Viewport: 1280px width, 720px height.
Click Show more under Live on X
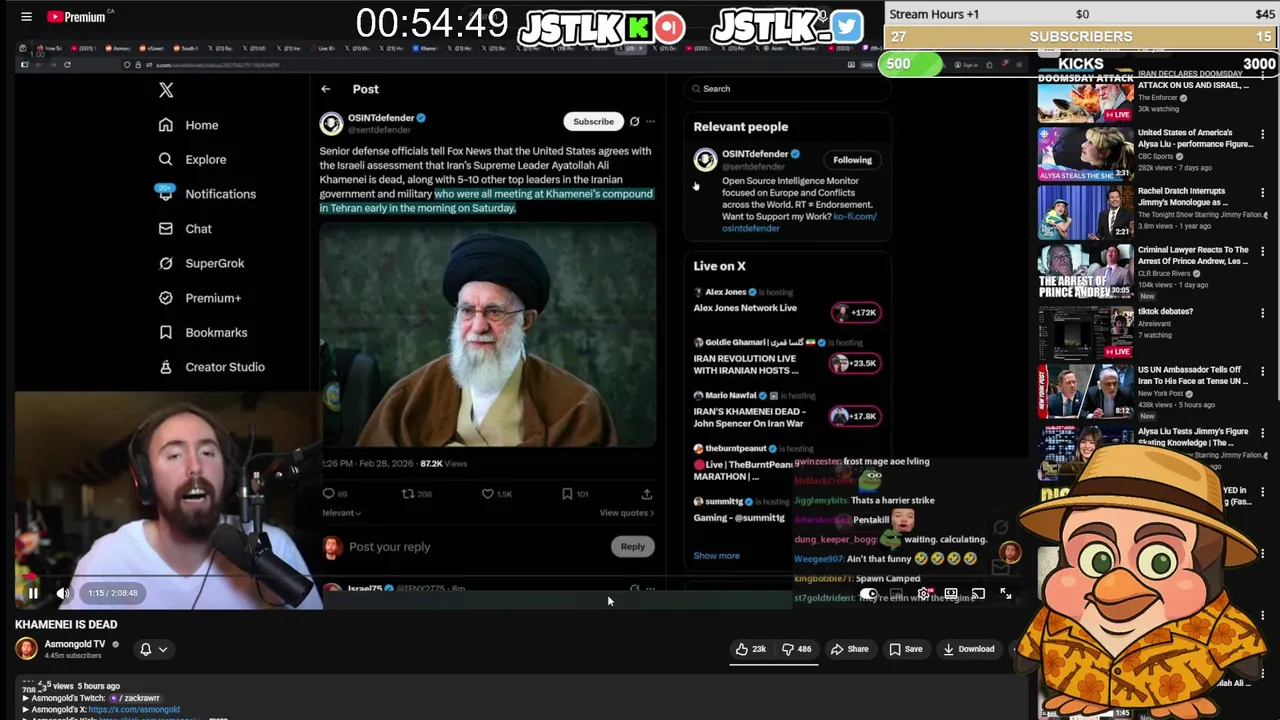(x=717, y=556)
